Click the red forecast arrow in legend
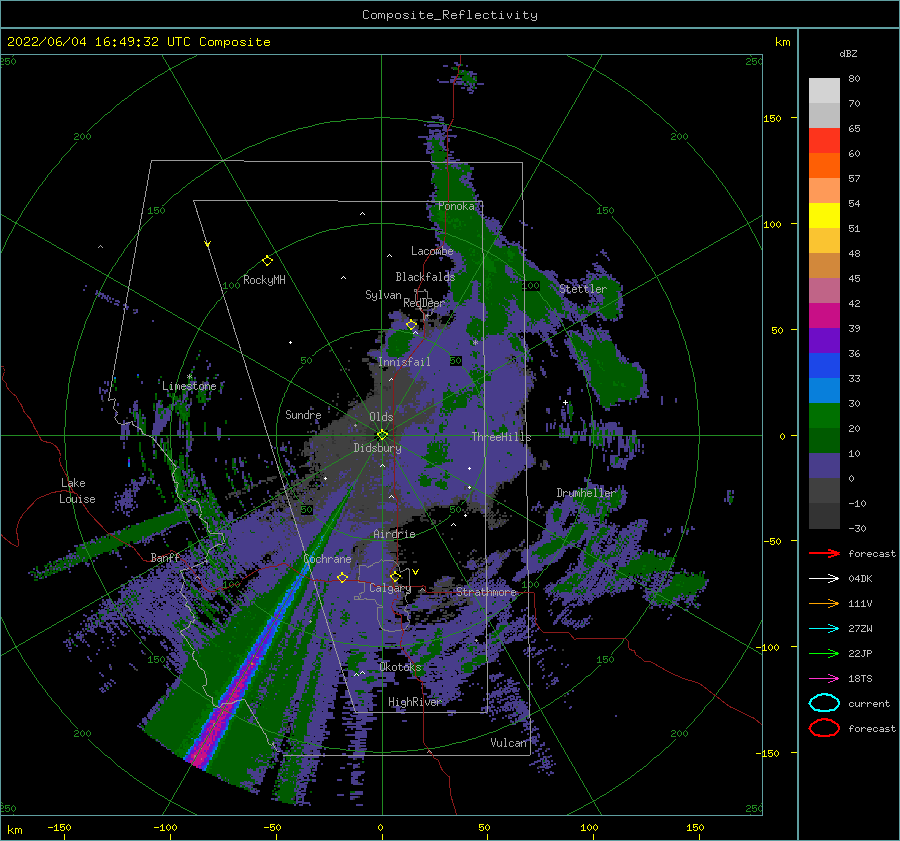 point(824,553)
